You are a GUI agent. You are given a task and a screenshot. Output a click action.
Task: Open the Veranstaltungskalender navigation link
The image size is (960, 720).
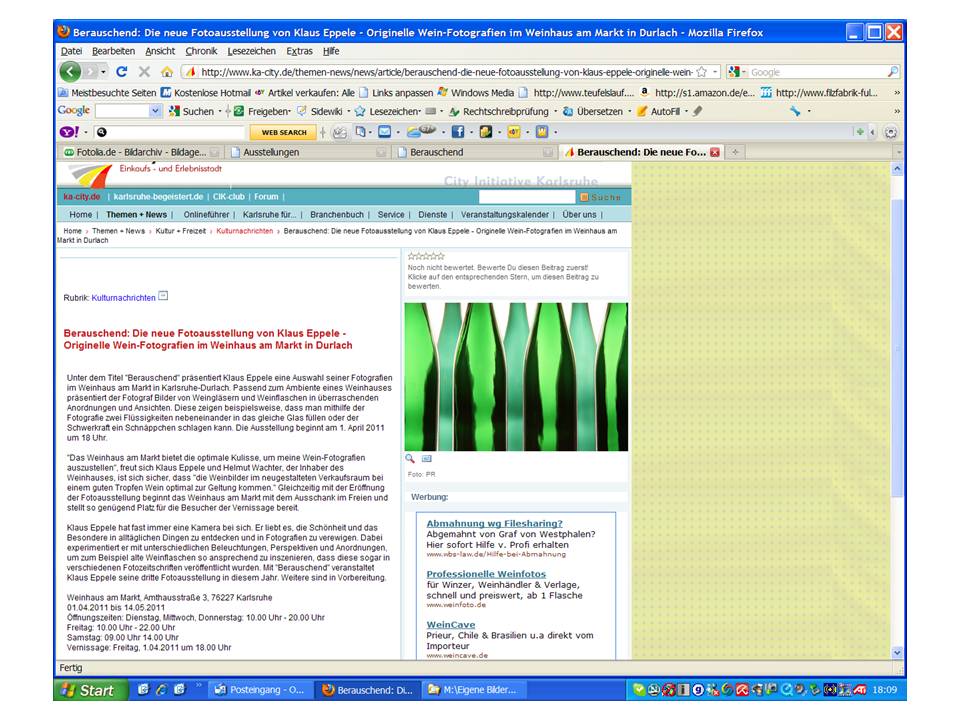504,214
